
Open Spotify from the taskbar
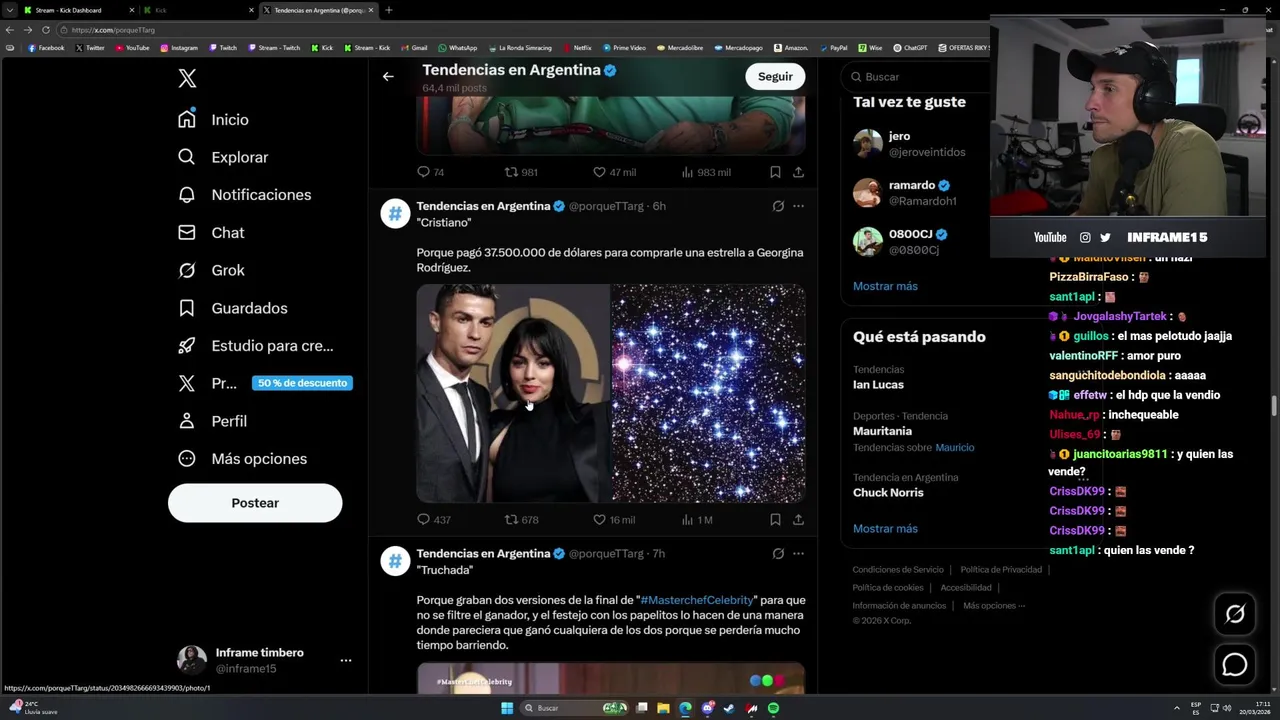coord(773,708)
